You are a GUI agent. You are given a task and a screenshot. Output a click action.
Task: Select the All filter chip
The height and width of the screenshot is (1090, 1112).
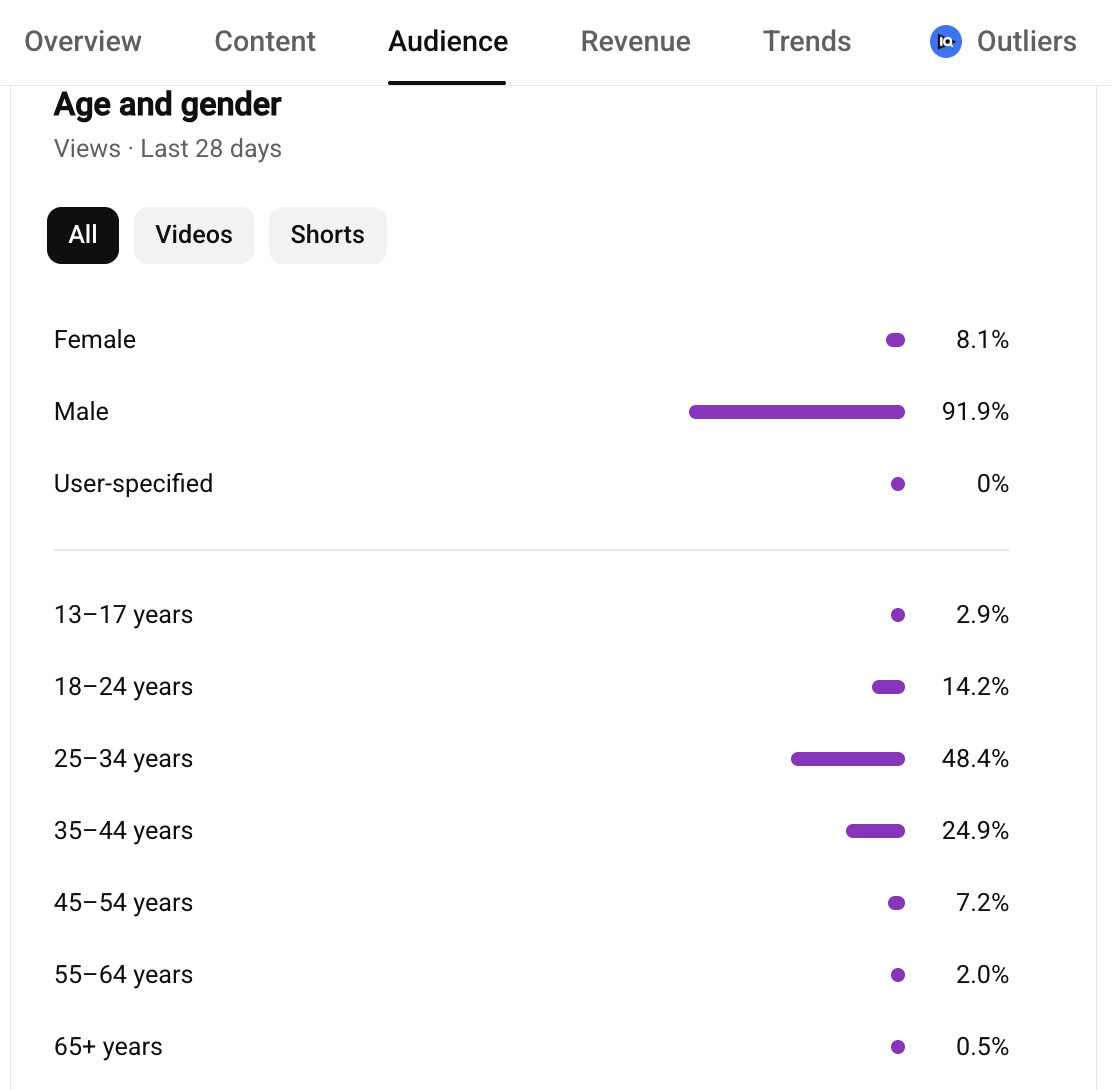pyautogui.click(x=83, y=235)
